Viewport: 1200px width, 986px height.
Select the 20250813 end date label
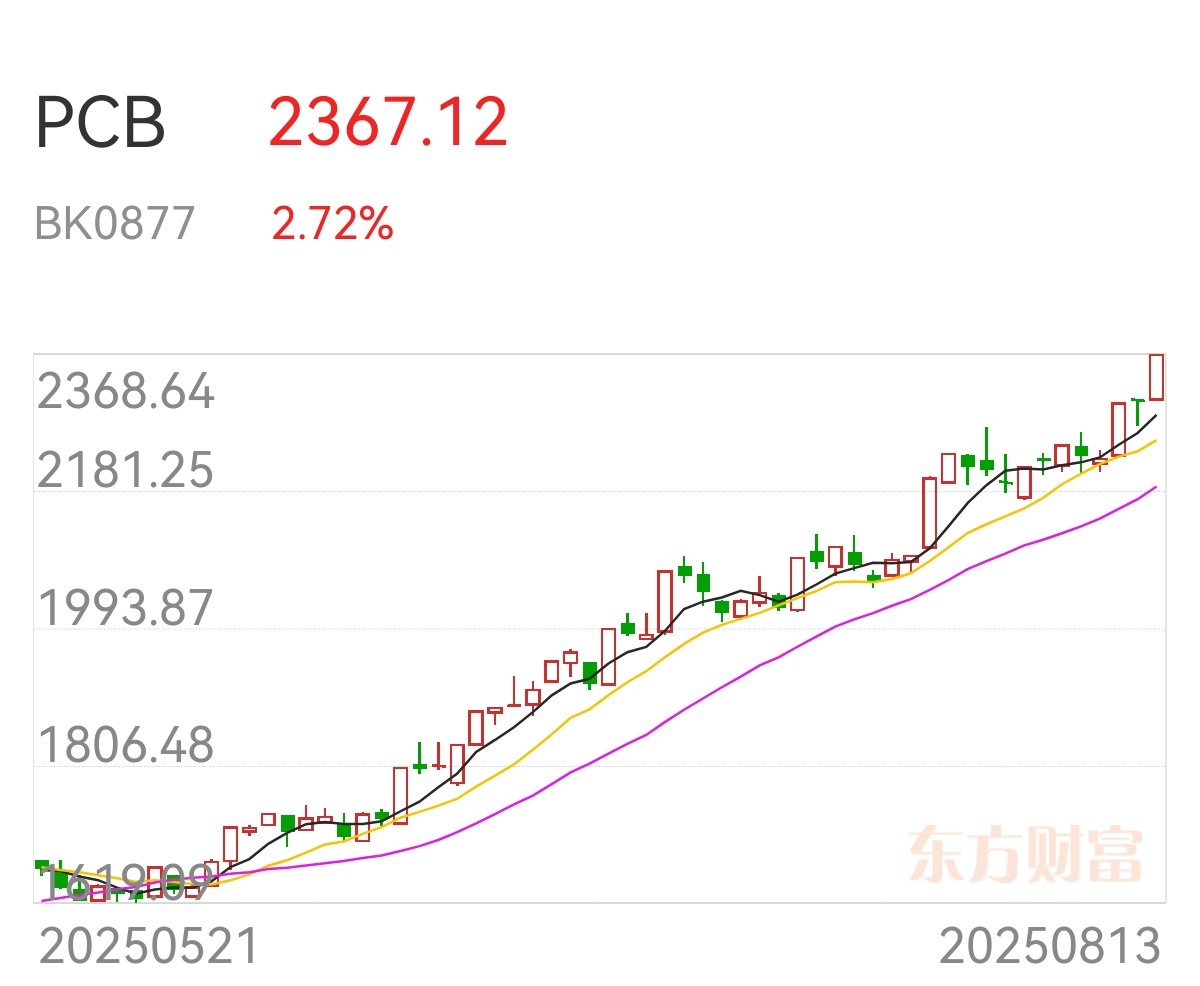(x=1050, y=946)
